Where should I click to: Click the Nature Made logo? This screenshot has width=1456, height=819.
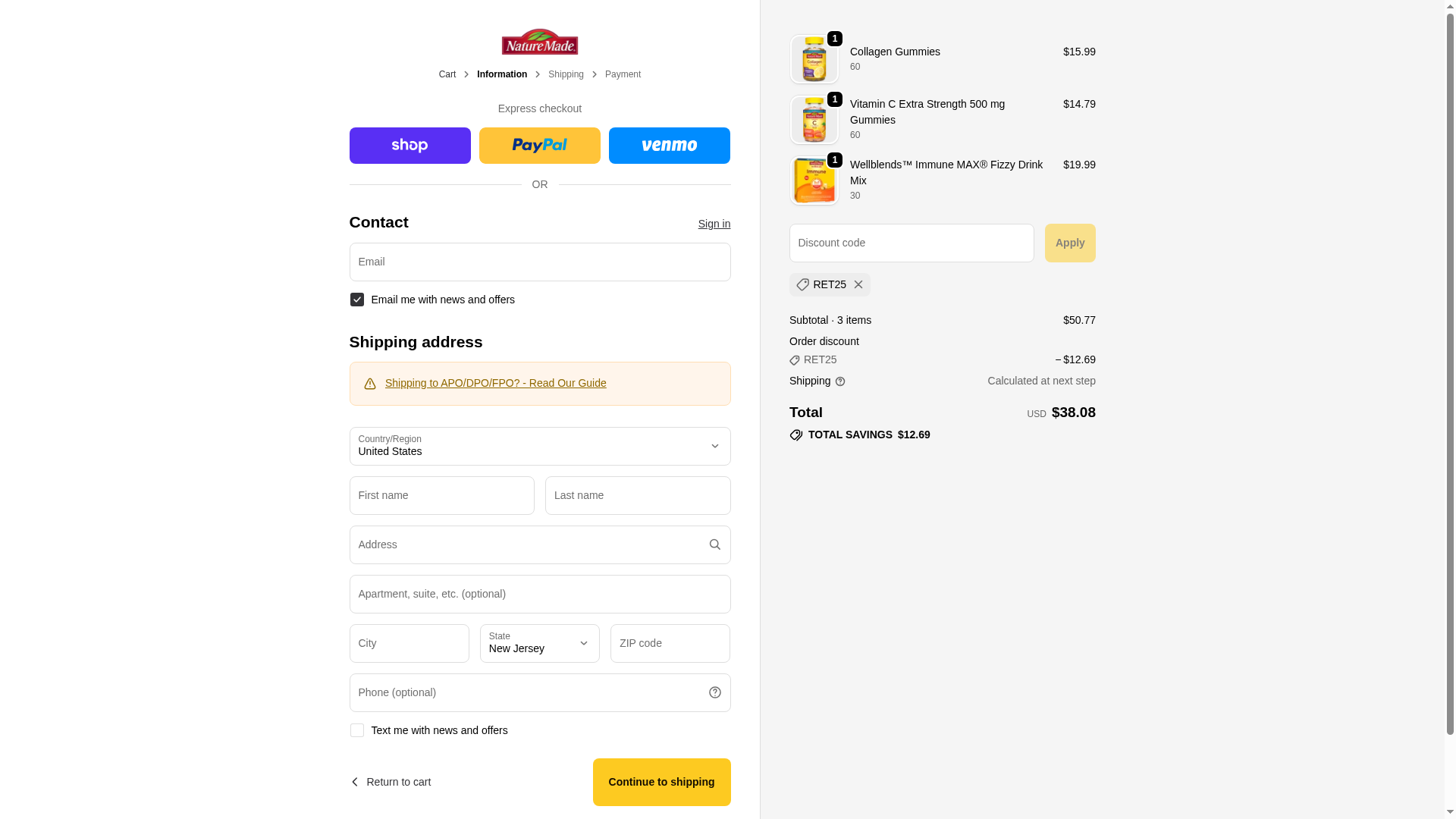click(x=539, y=42)
